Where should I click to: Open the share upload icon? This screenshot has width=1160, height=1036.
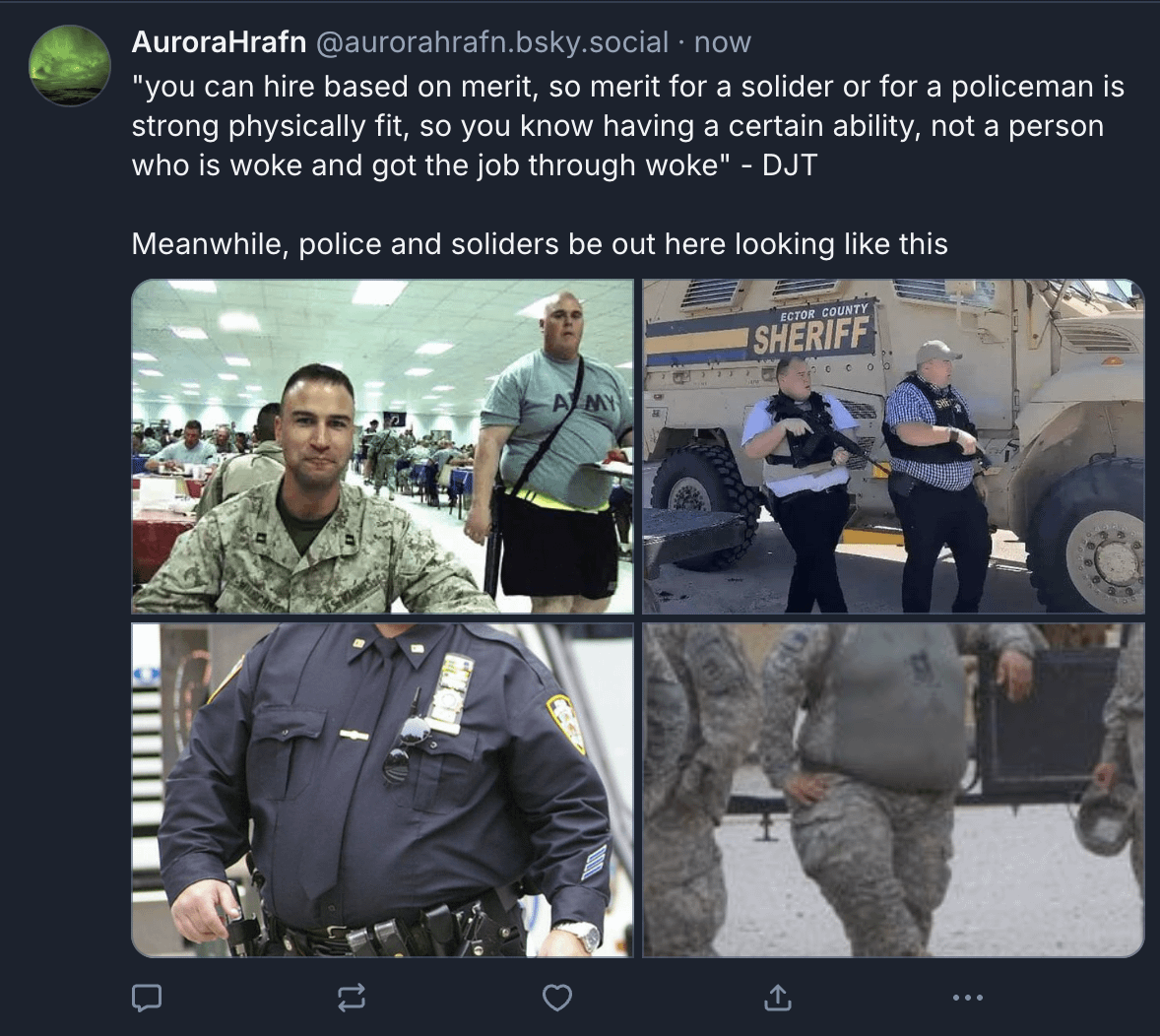778,997
